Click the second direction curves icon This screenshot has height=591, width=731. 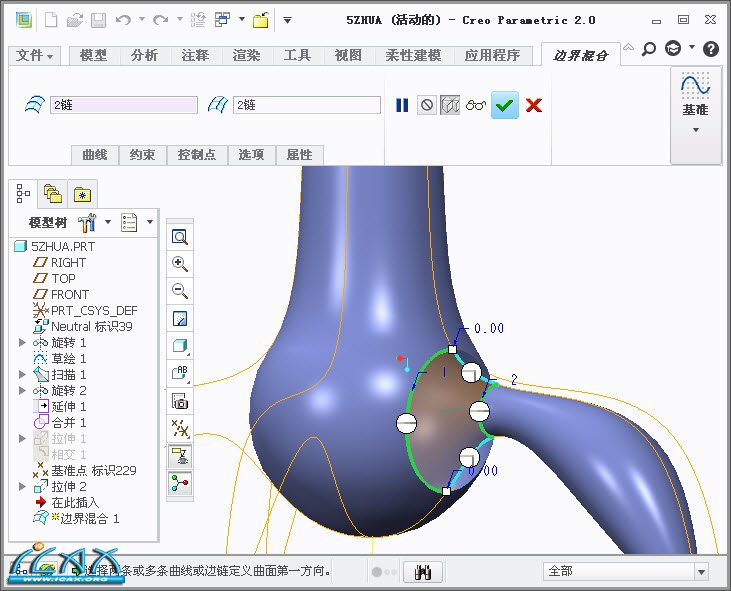[218, 104]
